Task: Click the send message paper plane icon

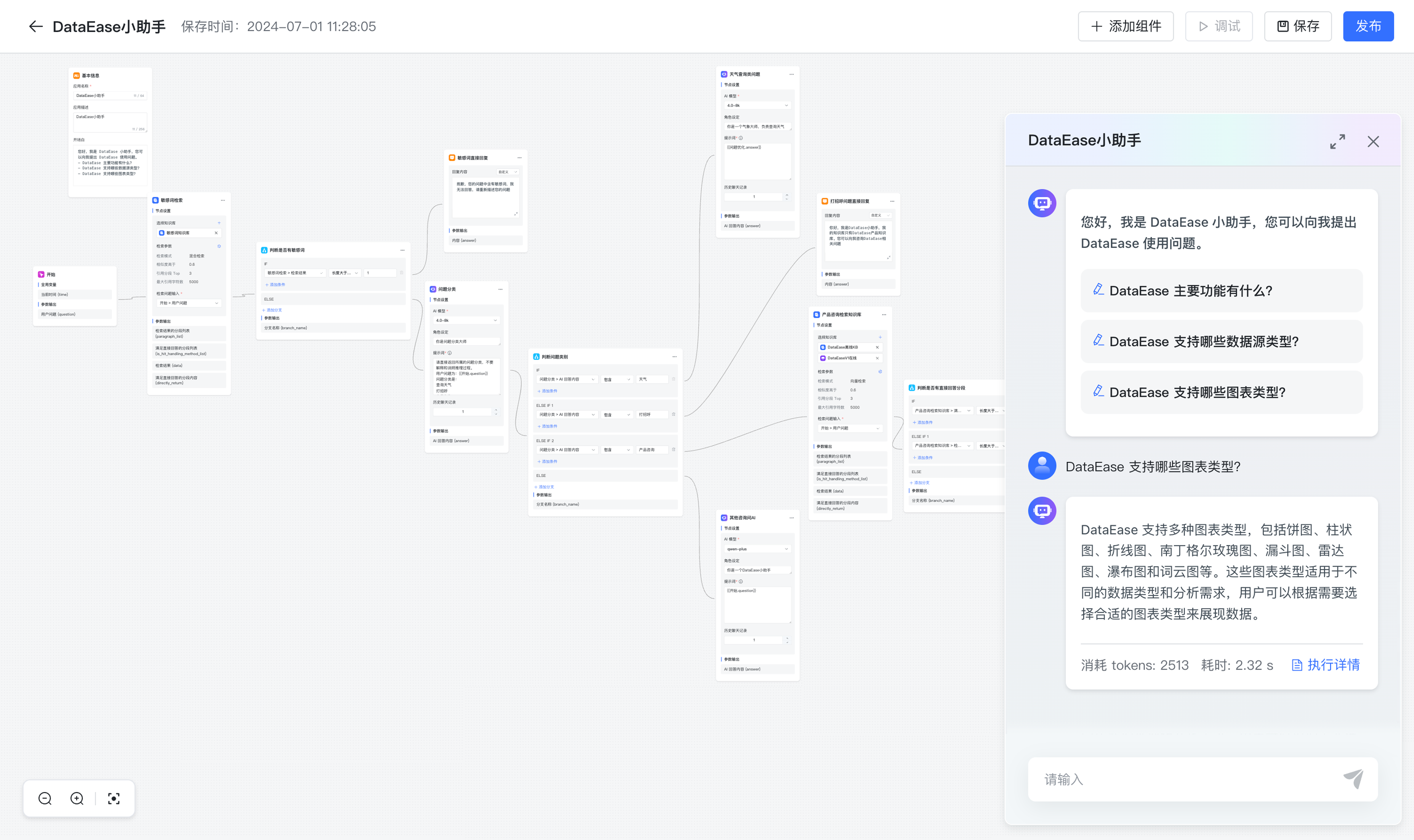Action: click(x=1353, y=779)
